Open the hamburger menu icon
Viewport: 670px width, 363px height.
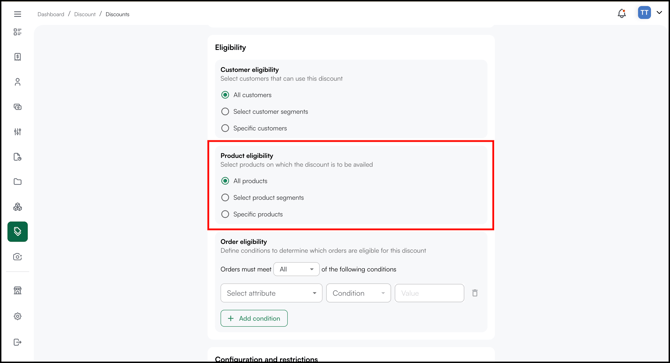pyautogui.click(x=18, y=14)
